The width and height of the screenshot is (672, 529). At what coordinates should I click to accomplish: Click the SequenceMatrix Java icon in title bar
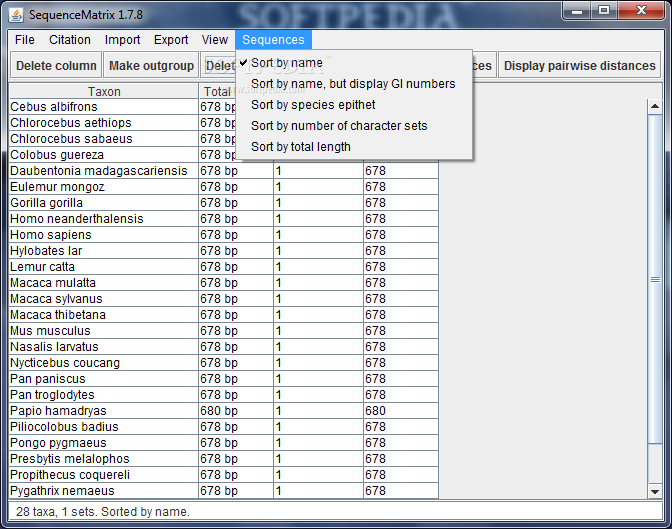tap(16, 15)
